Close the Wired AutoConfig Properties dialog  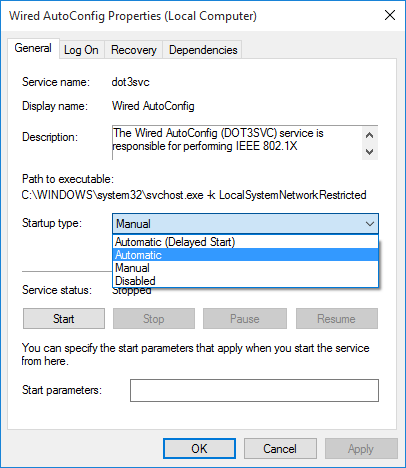point(390,15)
